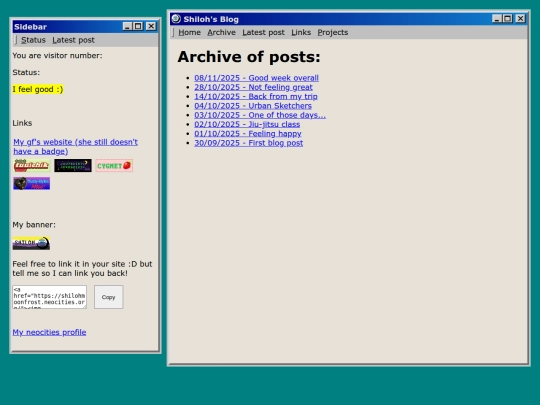The height and width of the screenshot is (405, 540).
Task: Select Latest post in the Sidebar menu bar
Action: pyautogui.click(x=73, y=40)
